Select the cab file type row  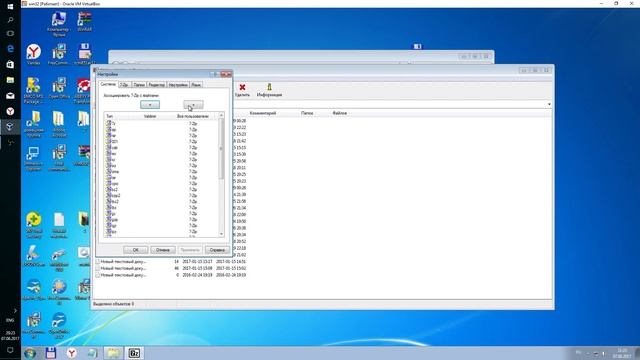coord(162,147)
